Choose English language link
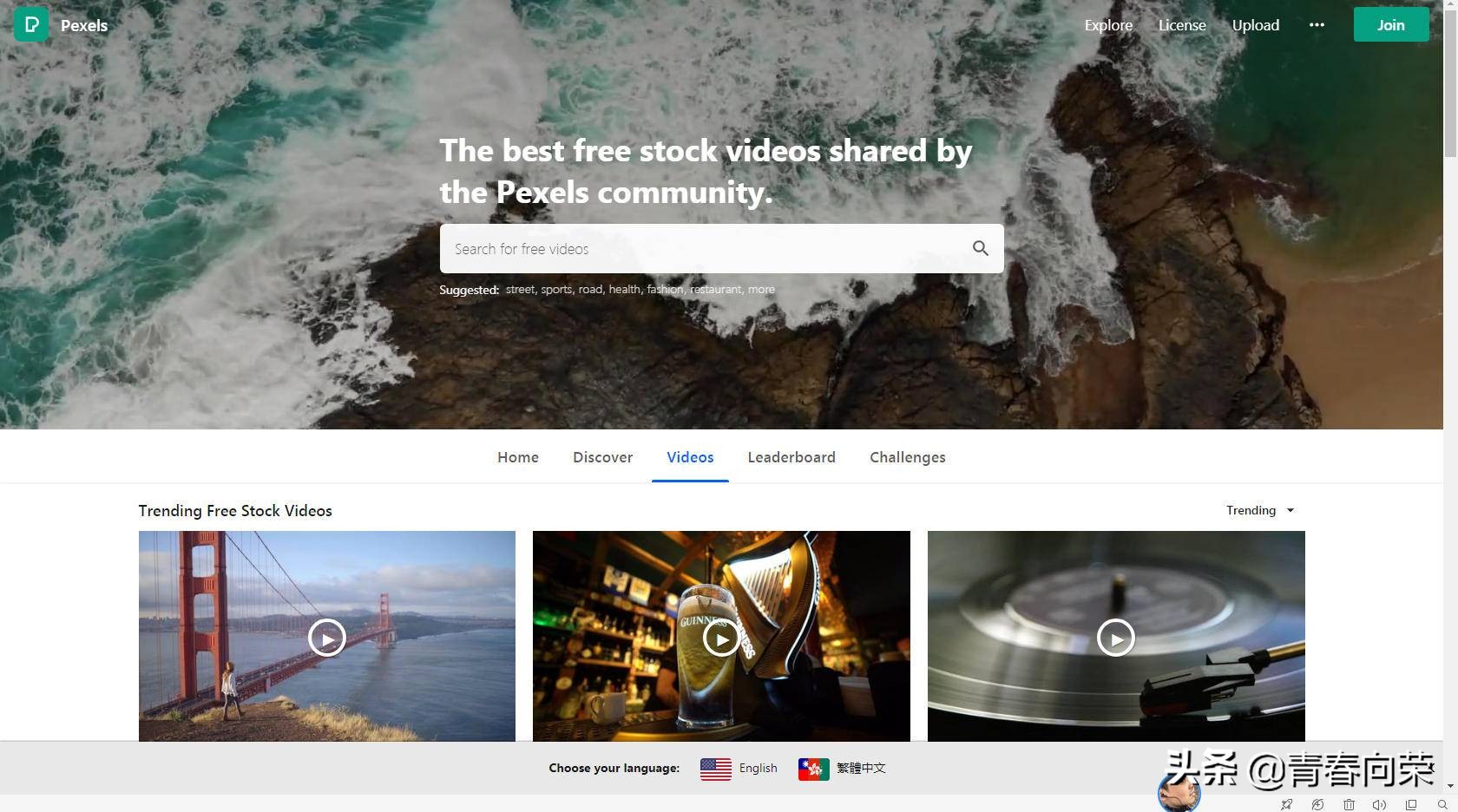This screenshot has height=812, width=1458. [x=759, y=769]
